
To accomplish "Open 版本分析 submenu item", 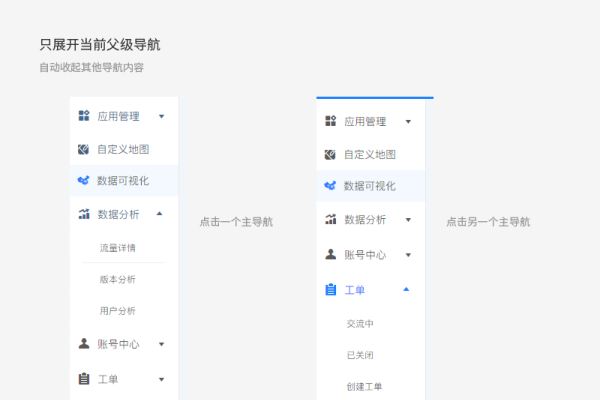I will (x=117, y=279).
